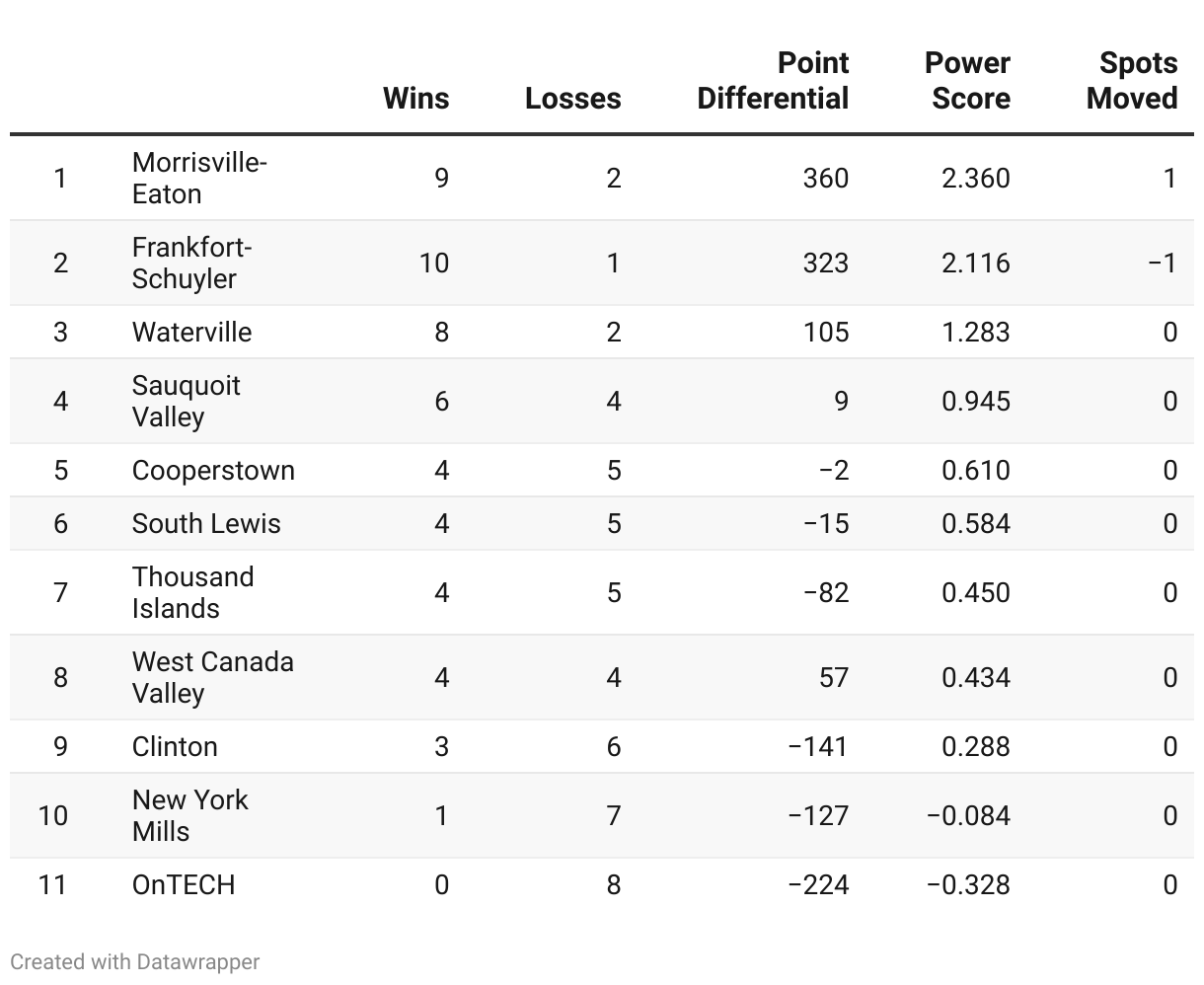Click the OnTECH team name
Screen dimensions: 1204x985
click(x=184, y=884)
